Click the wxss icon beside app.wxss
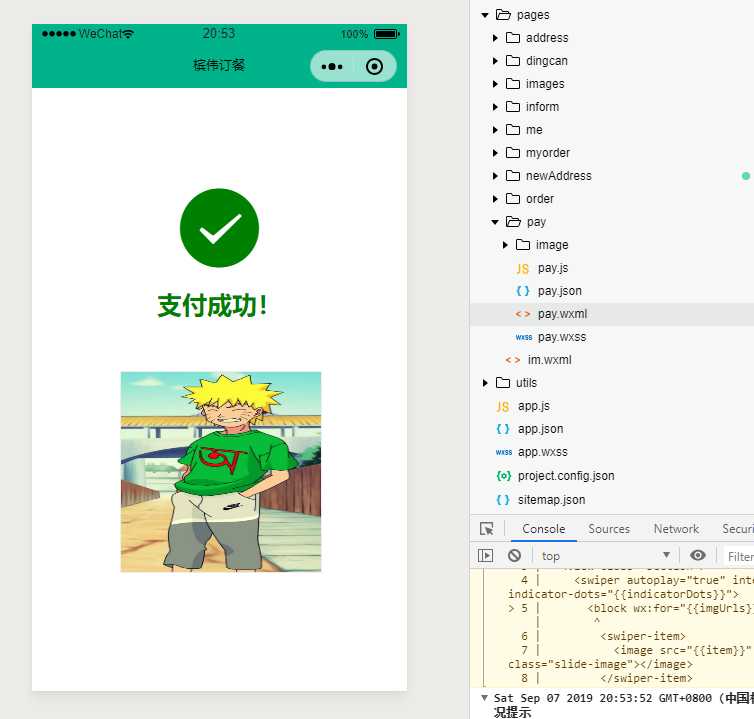The height and width of the screenshot is (719, 754). 503,452
